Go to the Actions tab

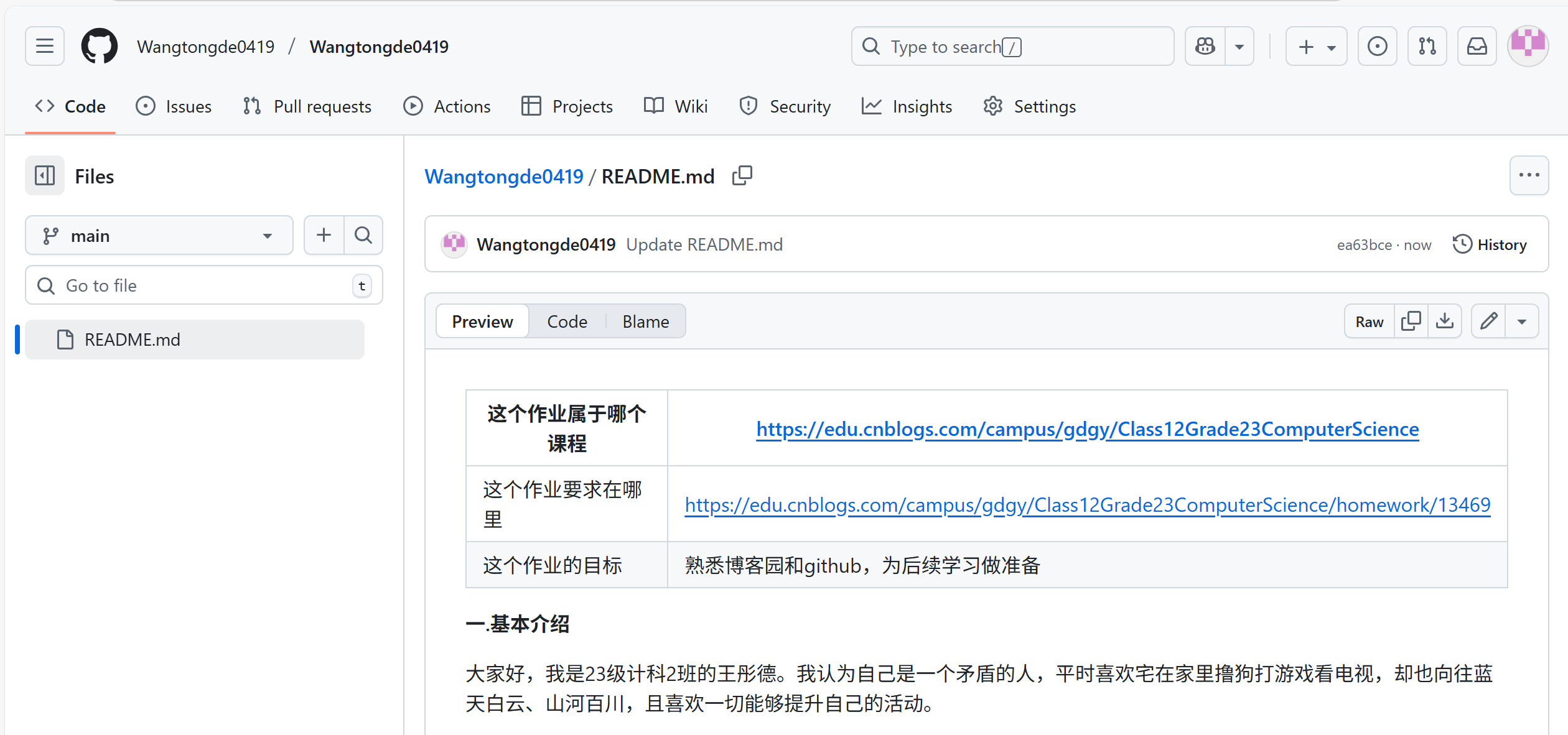pos(447,106)
